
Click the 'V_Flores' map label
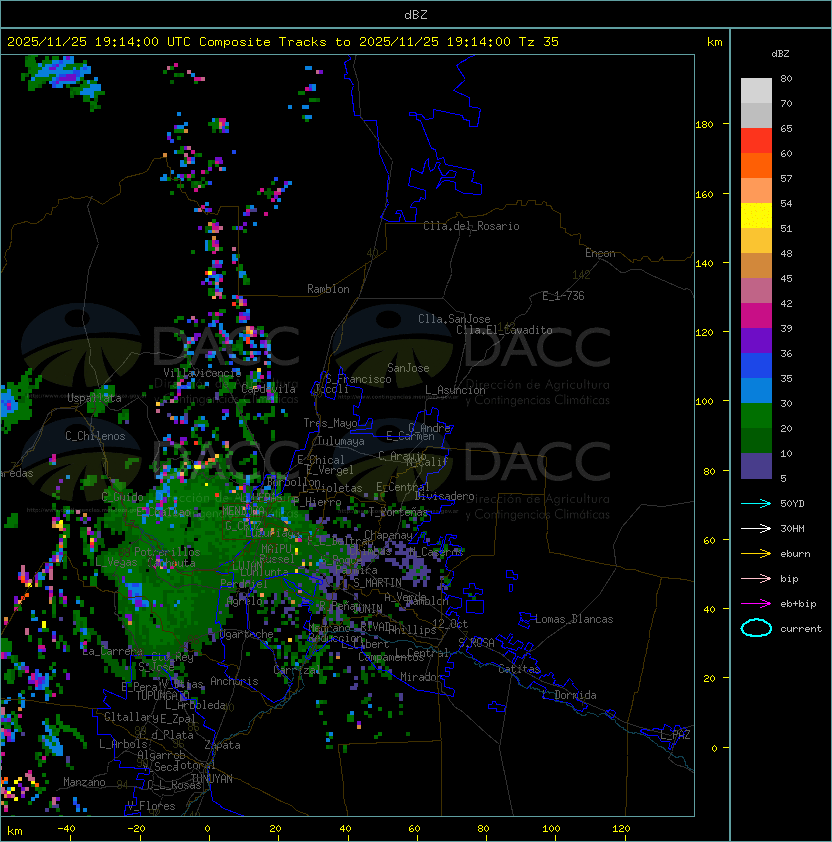point(151,806)
